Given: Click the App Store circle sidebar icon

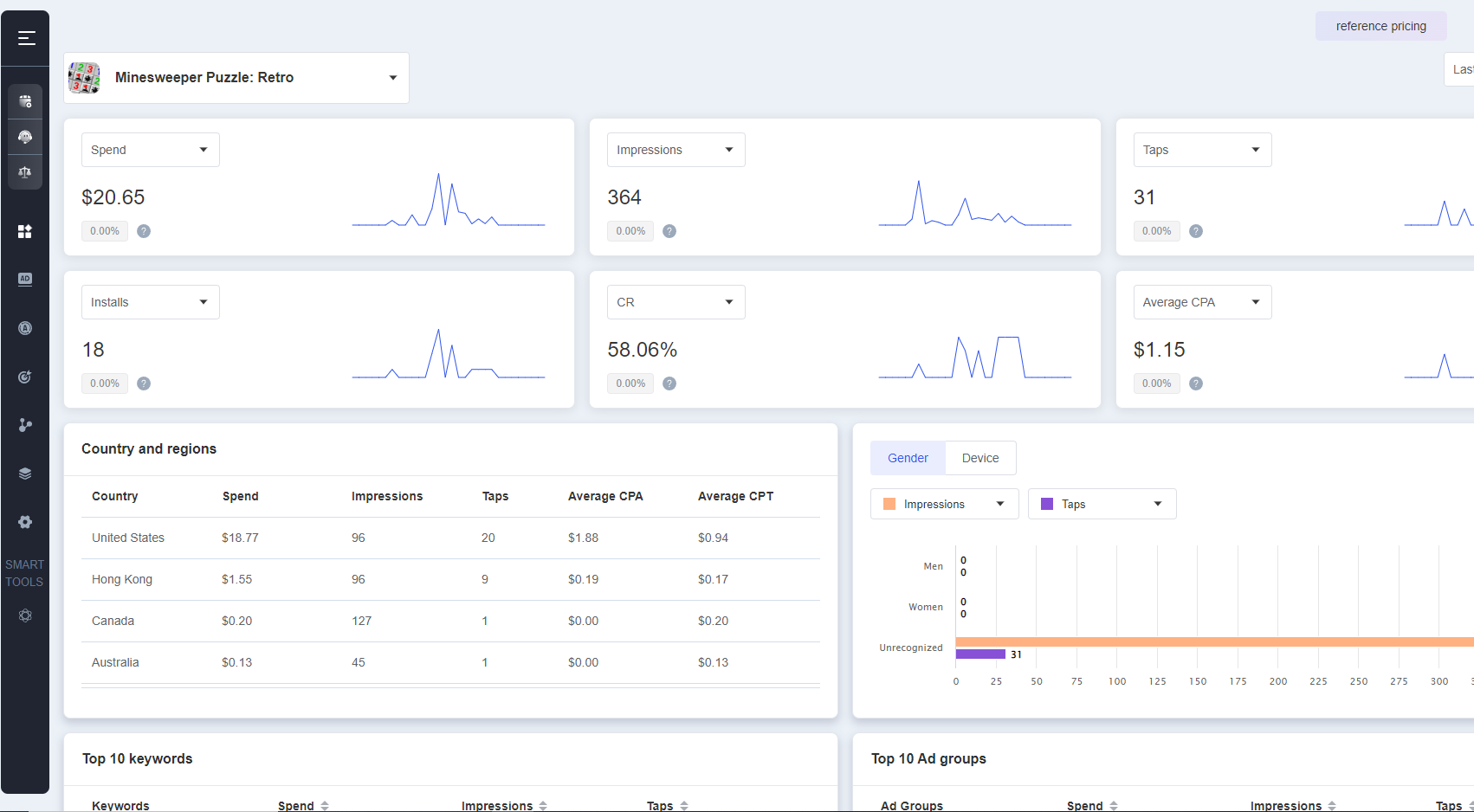Looking at the screenshot, I should click(25, 328).
